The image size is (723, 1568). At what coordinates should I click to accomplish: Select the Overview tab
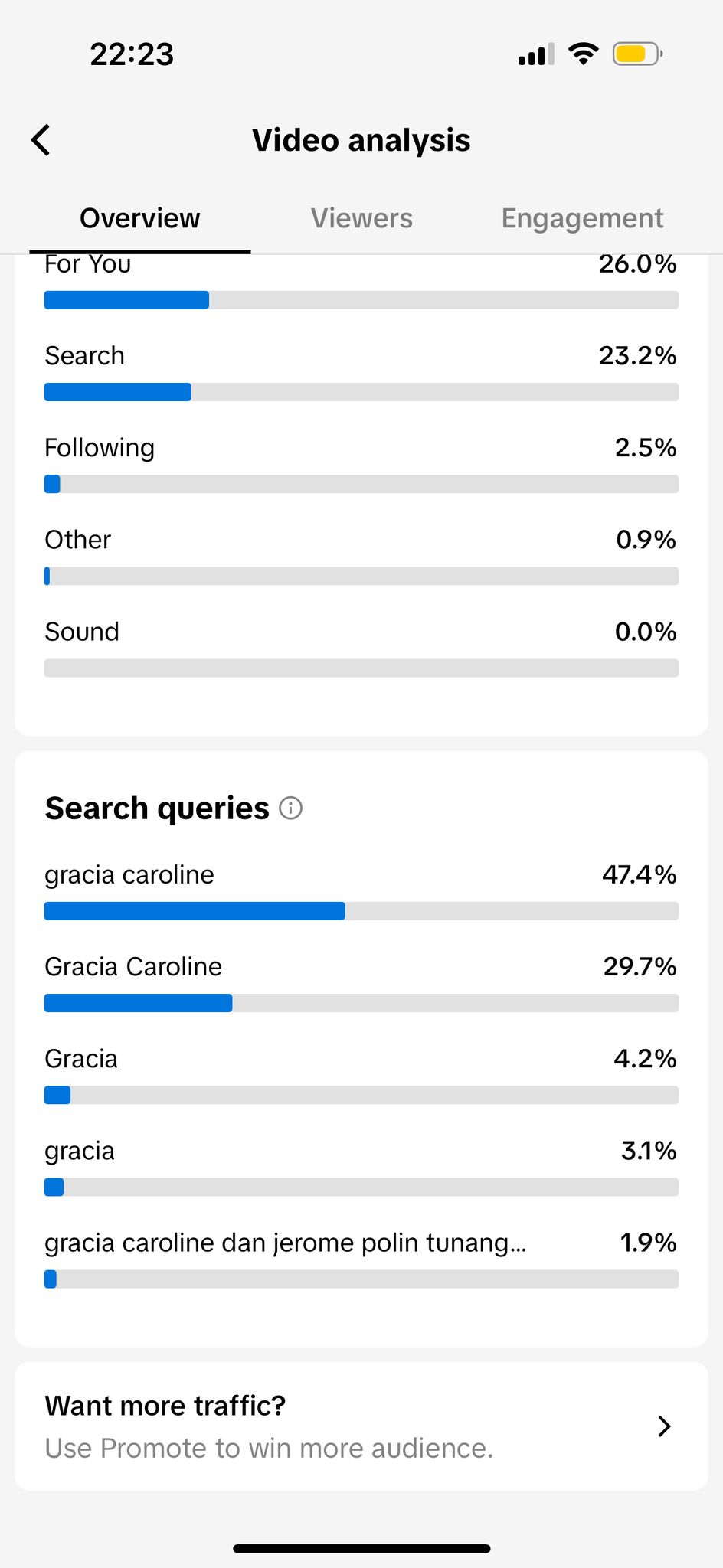140,218
